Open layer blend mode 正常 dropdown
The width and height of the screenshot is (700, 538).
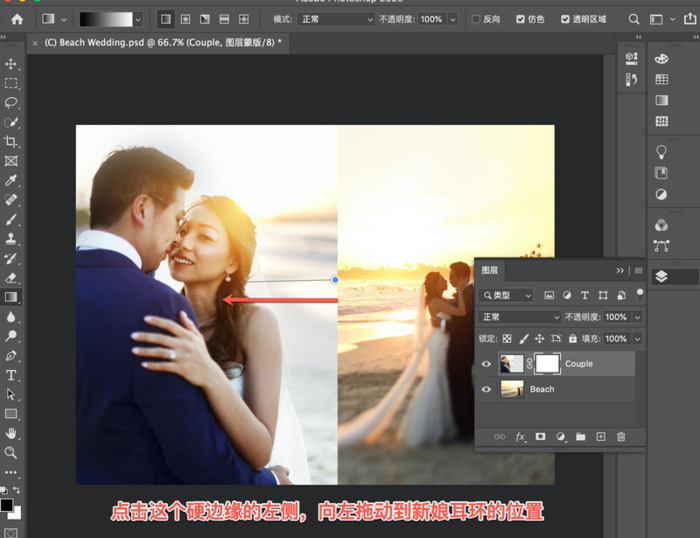coord(518,317)
